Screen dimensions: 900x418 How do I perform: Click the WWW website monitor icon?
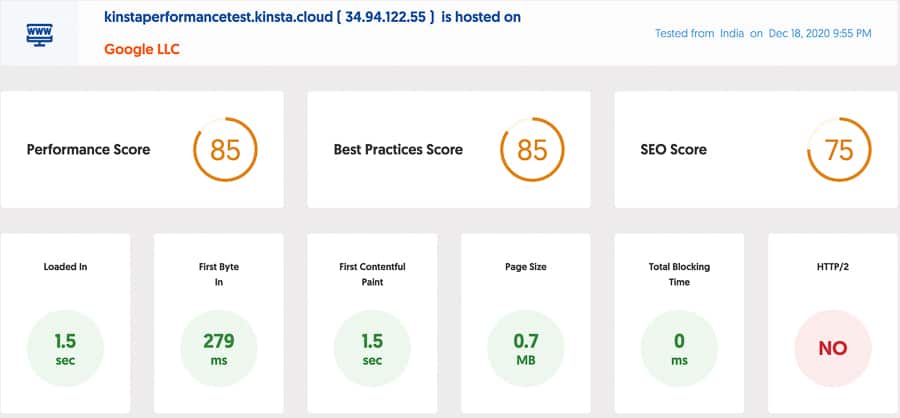click(39, 33)
